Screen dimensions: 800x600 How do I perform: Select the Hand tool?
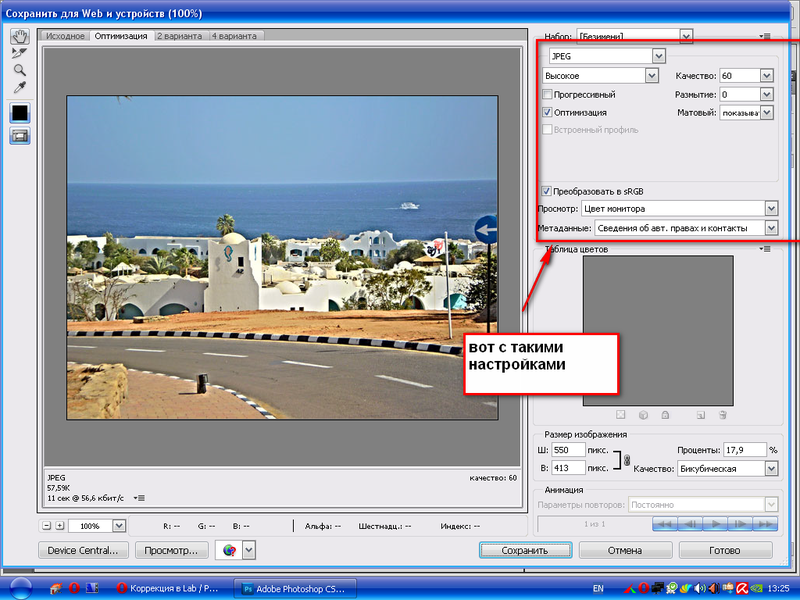[x=19, y=35]
